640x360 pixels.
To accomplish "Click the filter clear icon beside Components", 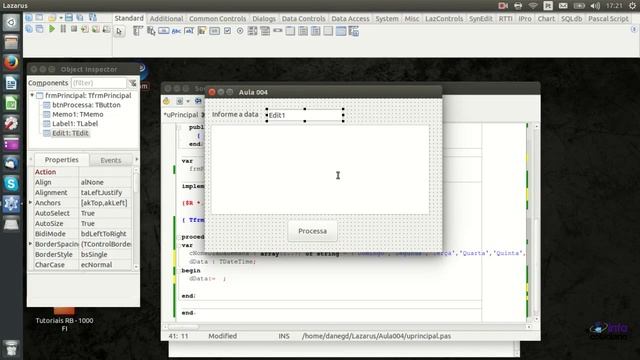I will (133, 83).
